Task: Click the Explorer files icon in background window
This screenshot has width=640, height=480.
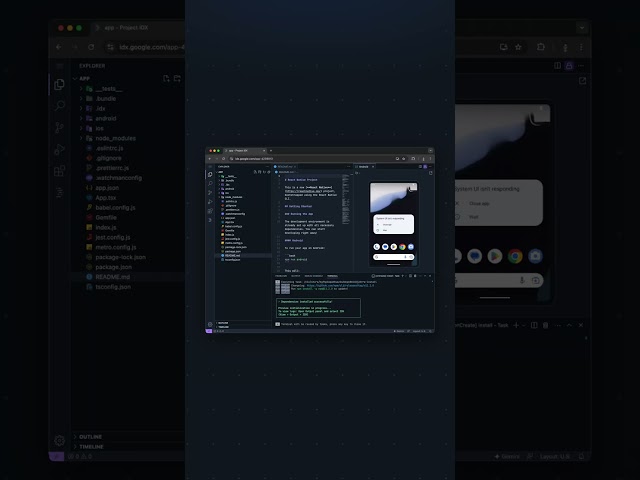Action: coord(59,84)
